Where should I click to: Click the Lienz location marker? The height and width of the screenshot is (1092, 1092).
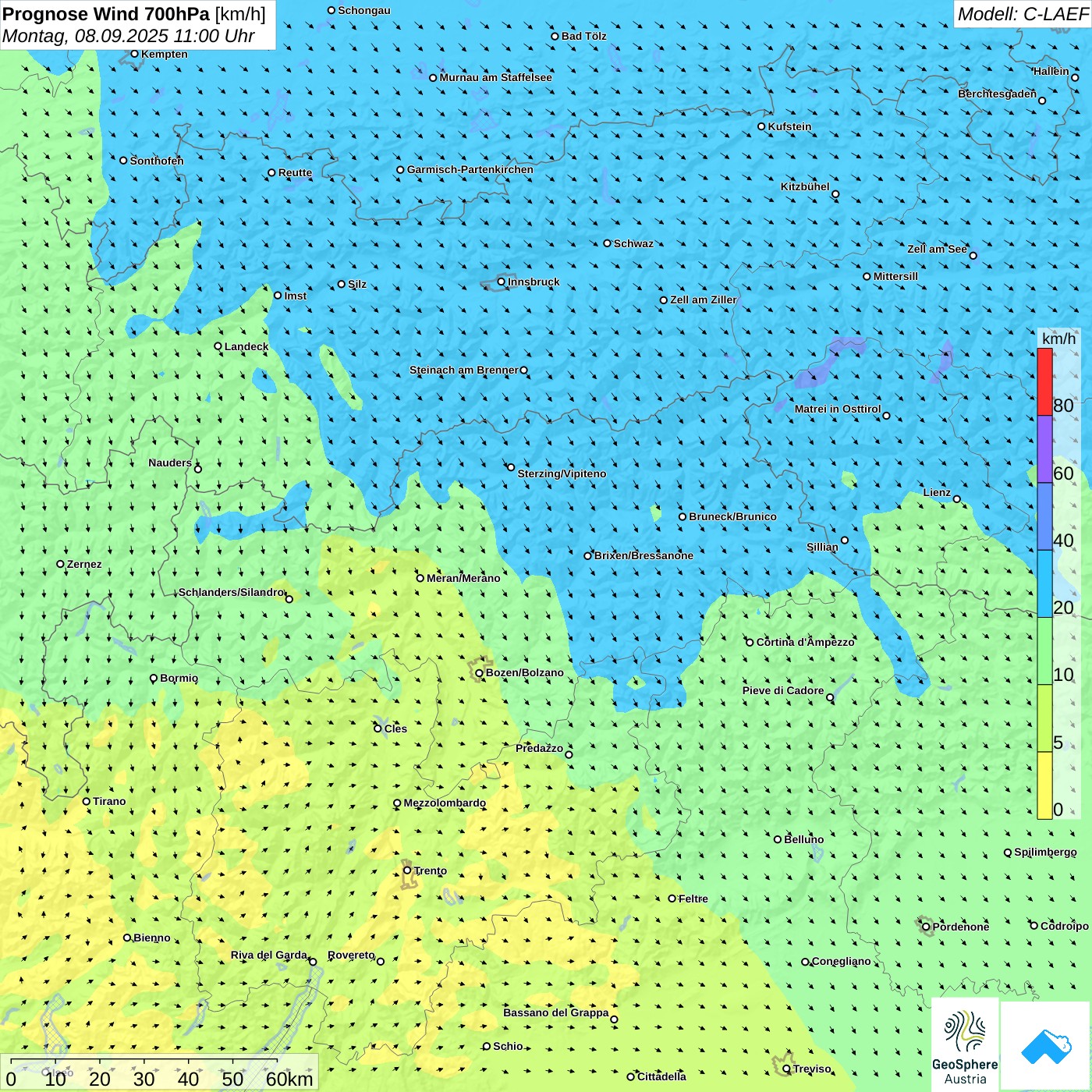(957, 499)
